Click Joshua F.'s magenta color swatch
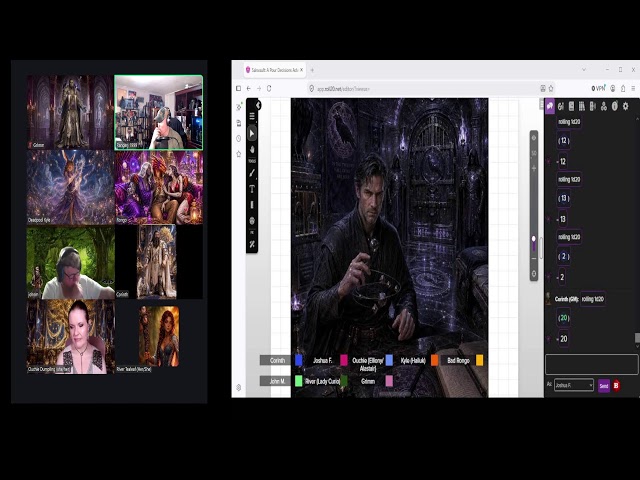This screenshot has height=480, width=640. coord(344,360)
